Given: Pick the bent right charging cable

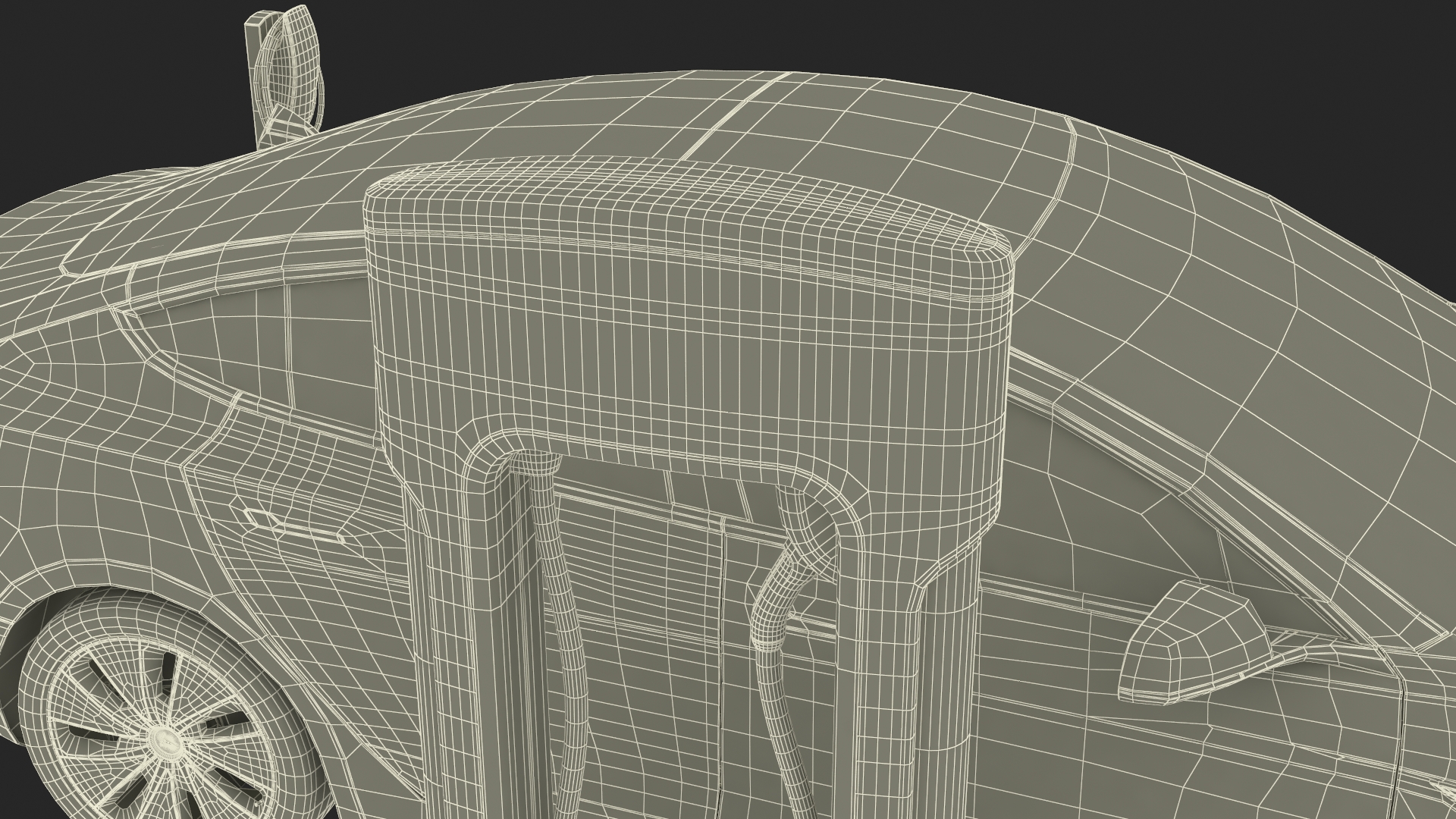Looking at the screenshot, I should pyautogui.click(x=775, y=652).
